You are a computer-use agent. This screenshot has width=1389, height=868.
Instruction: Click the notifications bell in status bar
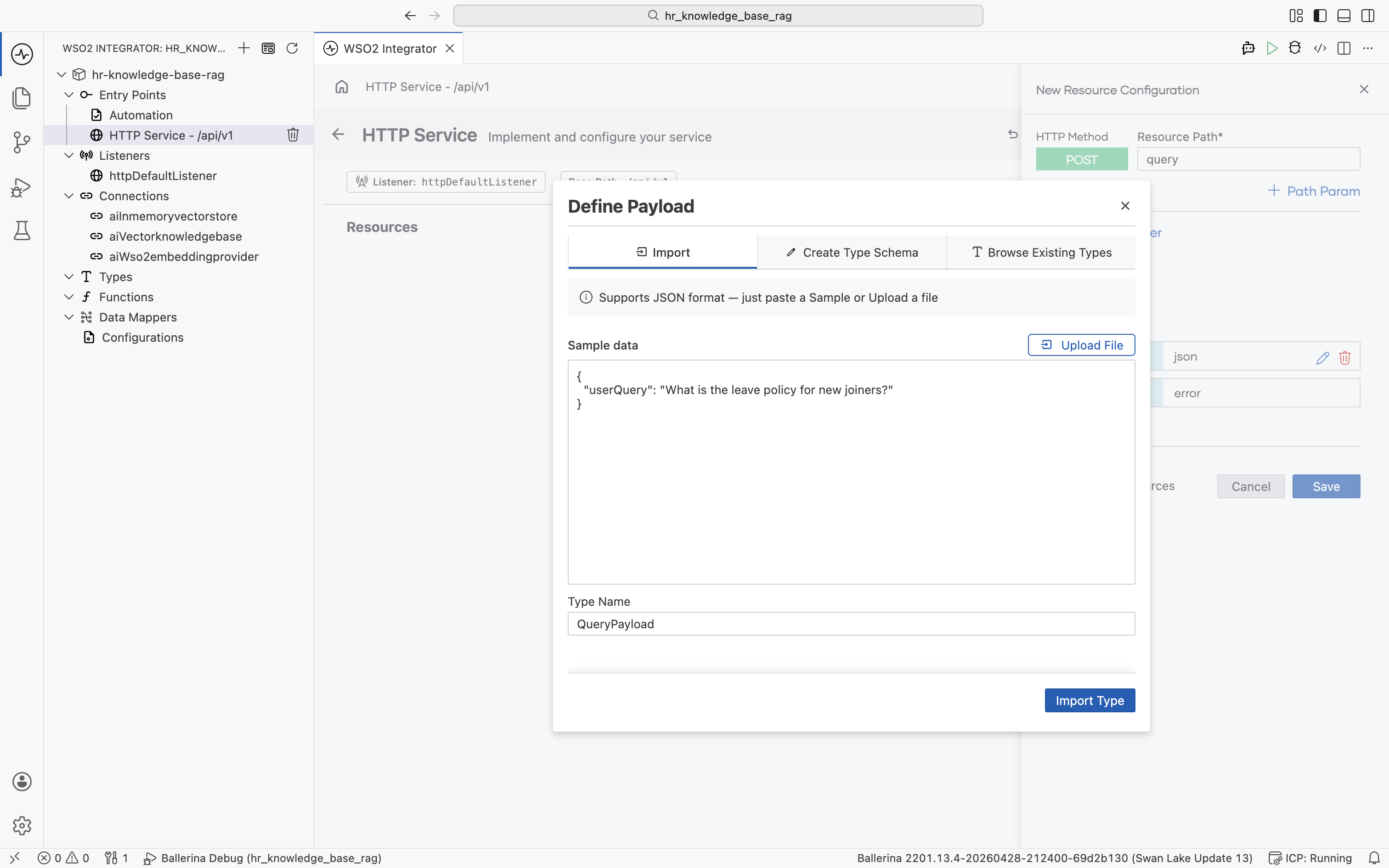(x=1374, y=858)
